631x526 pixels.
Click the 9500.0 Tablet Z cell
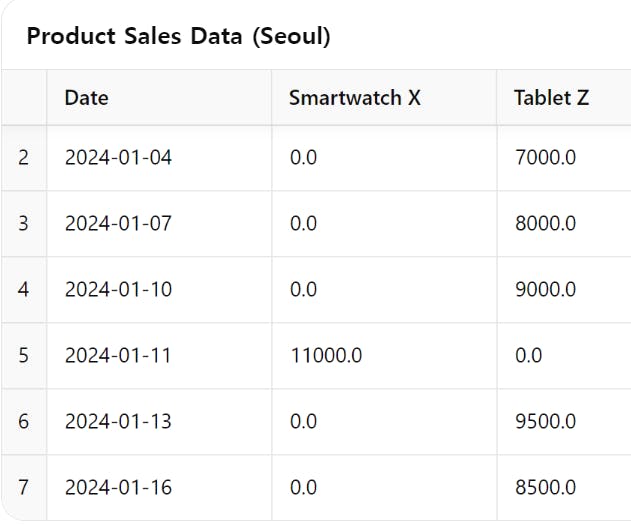point(545,421)
